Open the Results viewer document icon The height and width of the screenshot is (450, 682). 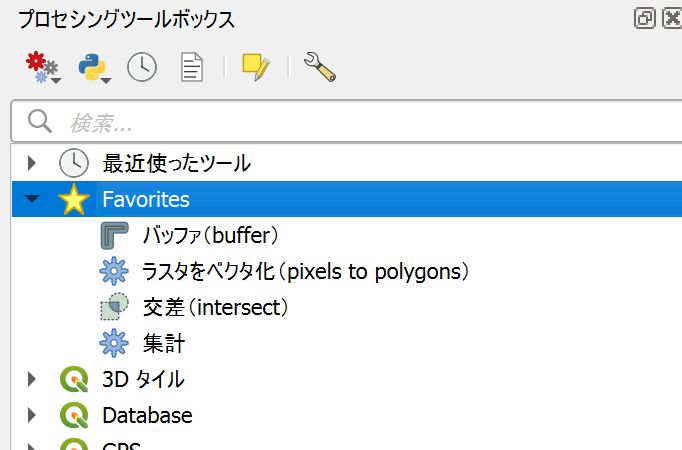[192, 67]
